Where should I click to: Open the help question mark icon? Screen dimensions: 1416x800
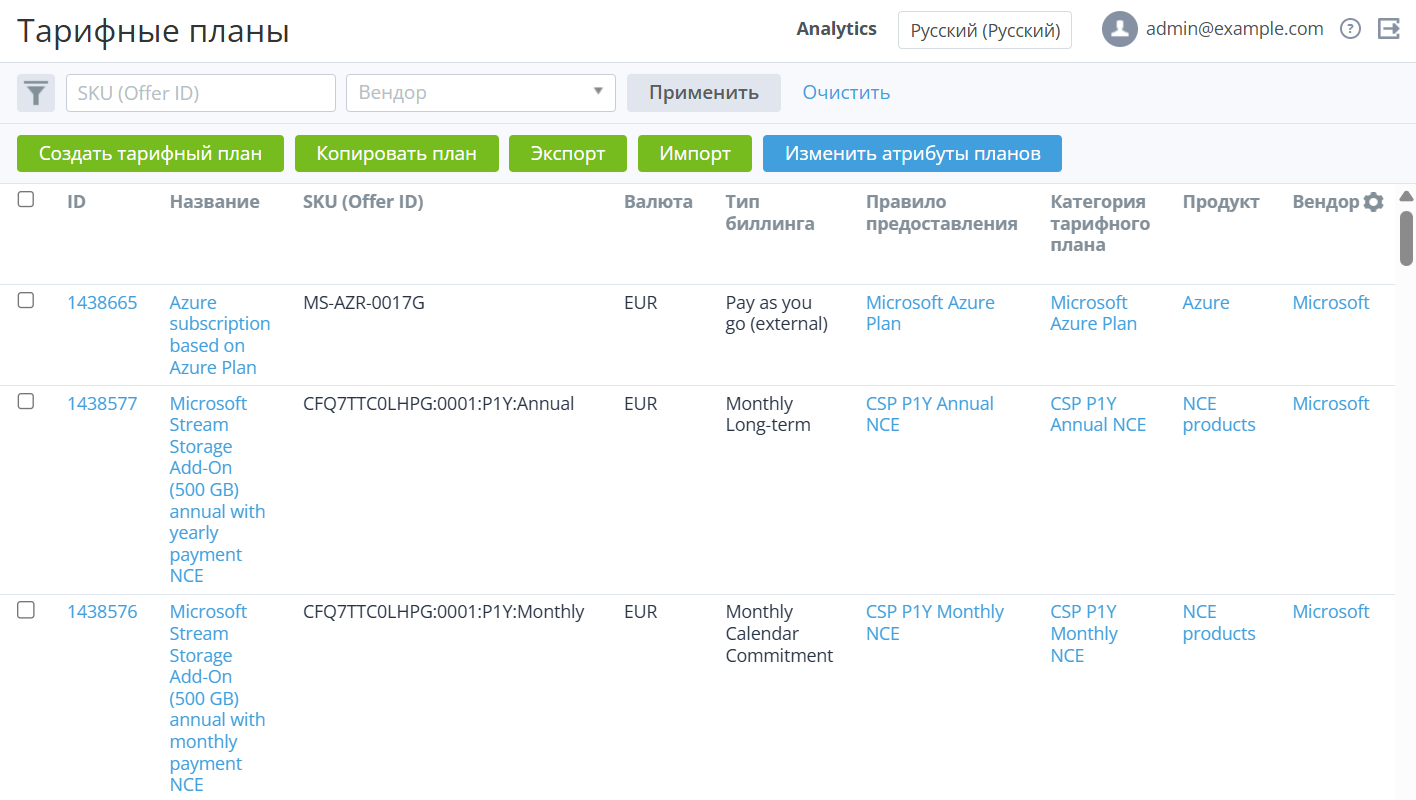[1350, 29]
